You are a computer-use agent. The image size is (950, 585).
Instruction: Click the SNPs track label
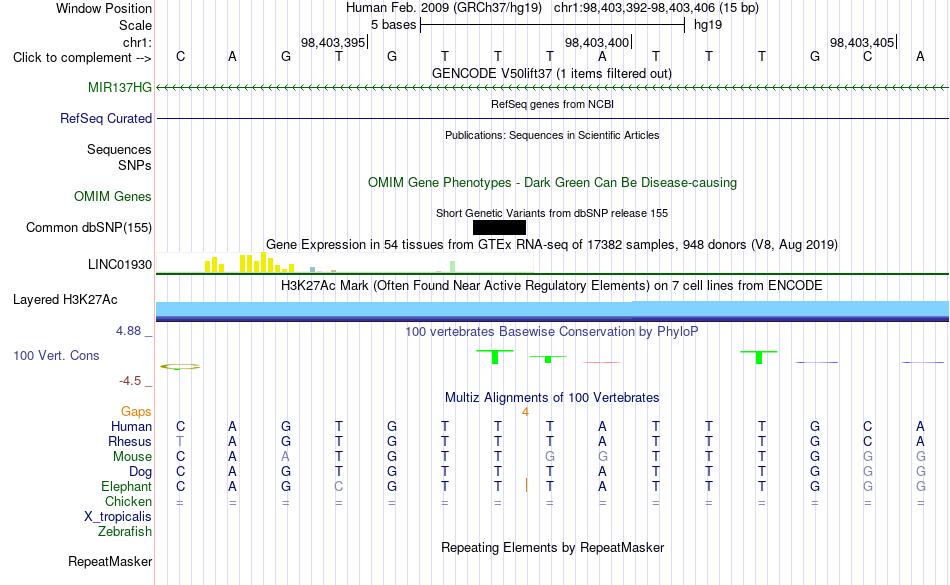point(135,165)
